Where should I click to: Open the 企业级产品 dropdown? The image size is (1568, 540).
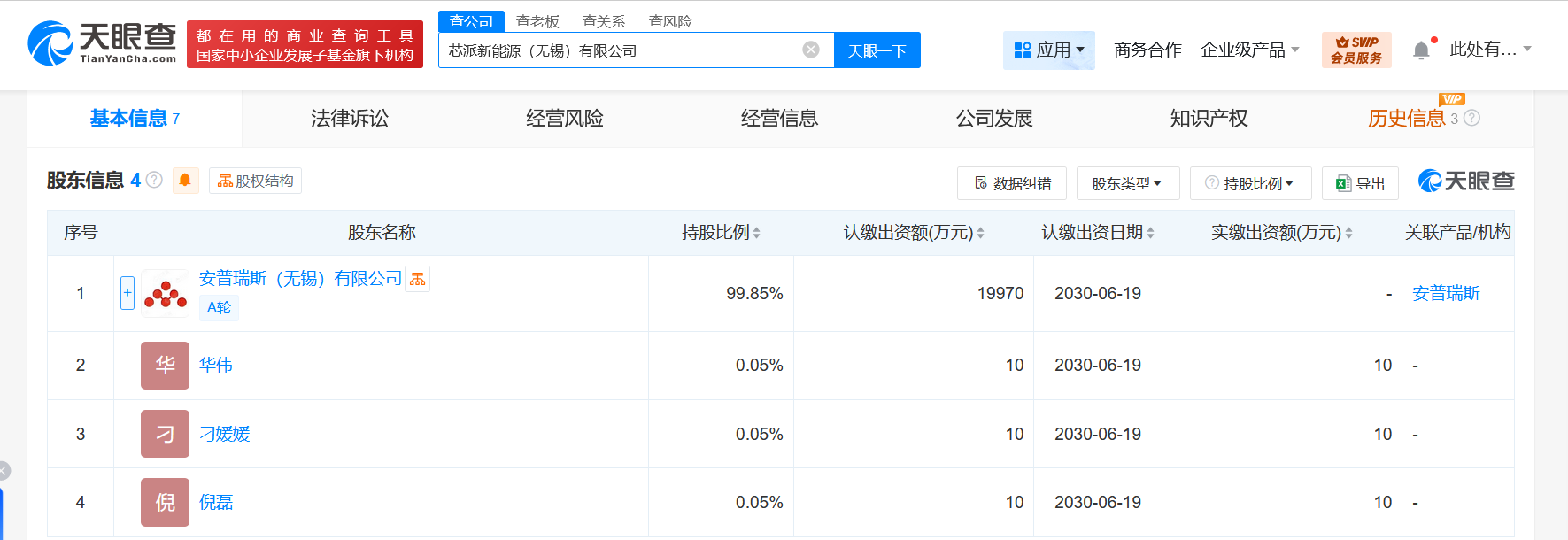pyautogui.click(x=1250, y=50)
